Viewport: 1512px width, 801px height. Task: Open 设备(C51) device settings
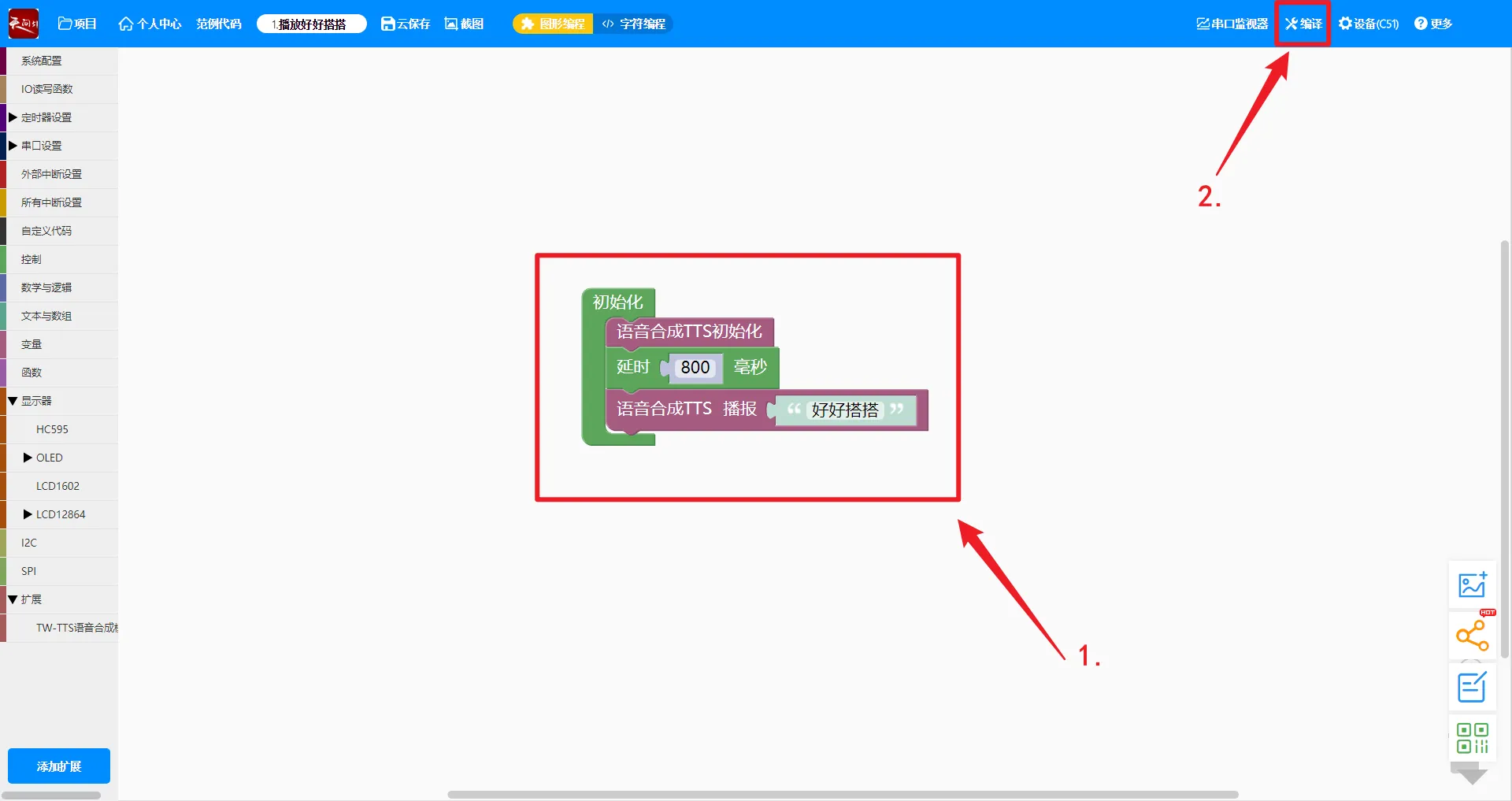[1369, 24]
